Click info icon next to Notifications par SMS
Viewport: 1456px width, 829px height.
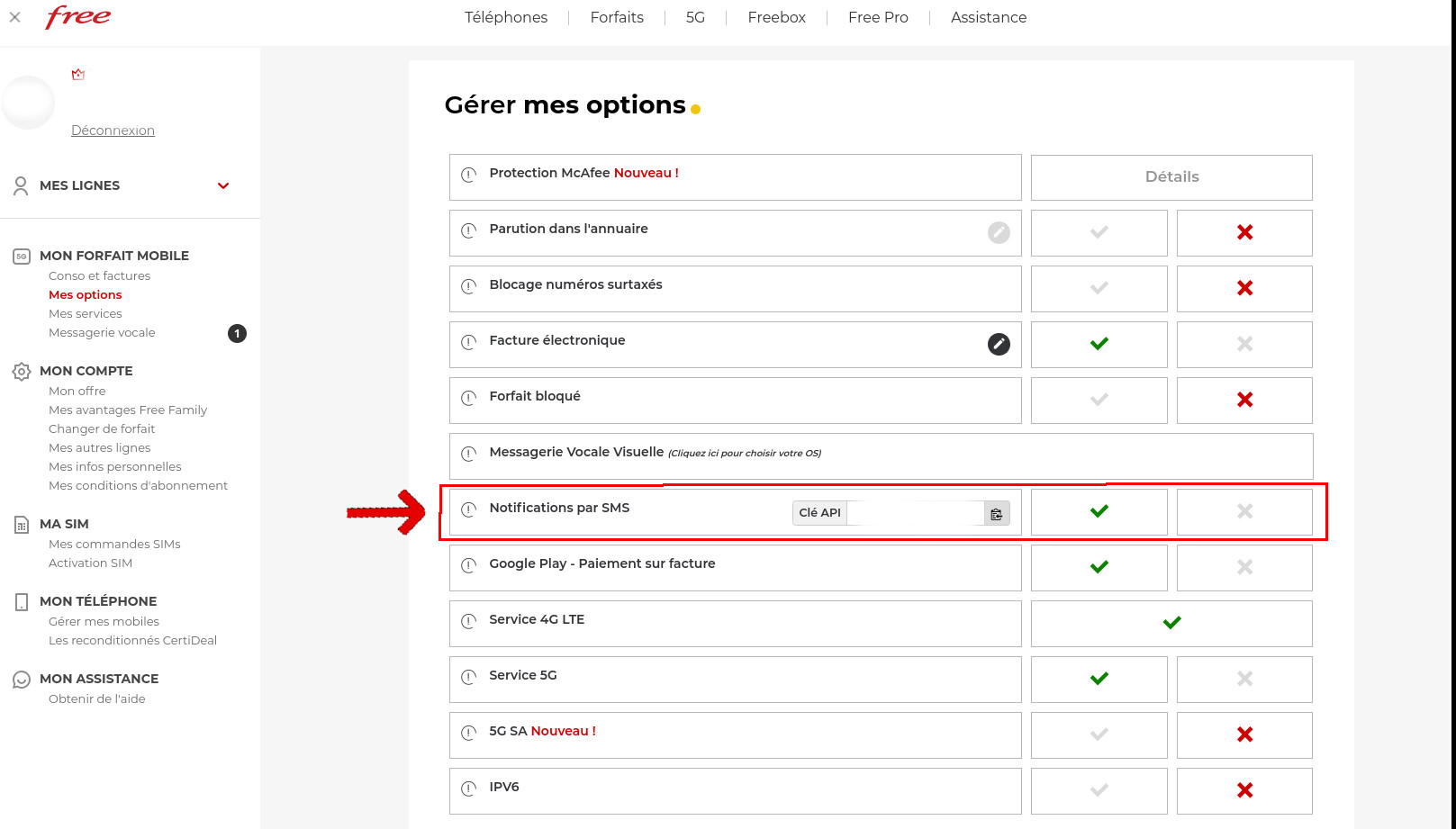(468, 509)
